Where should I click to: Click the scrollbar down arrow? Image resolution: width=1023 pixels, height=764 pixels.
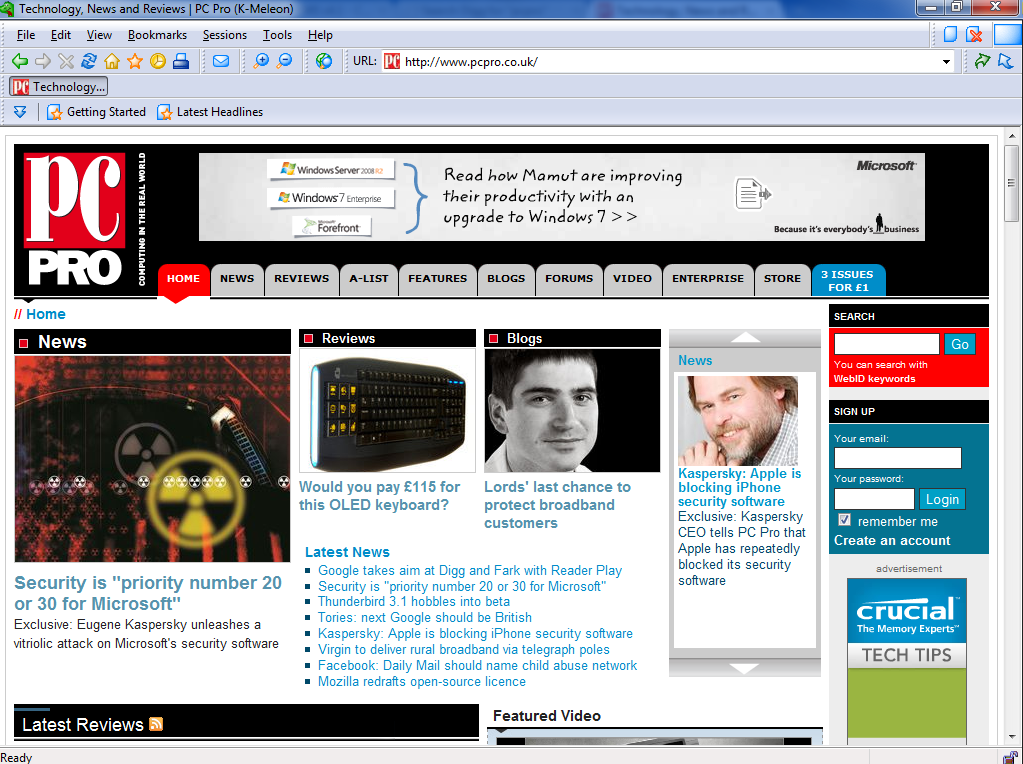tap(1012, 737)
